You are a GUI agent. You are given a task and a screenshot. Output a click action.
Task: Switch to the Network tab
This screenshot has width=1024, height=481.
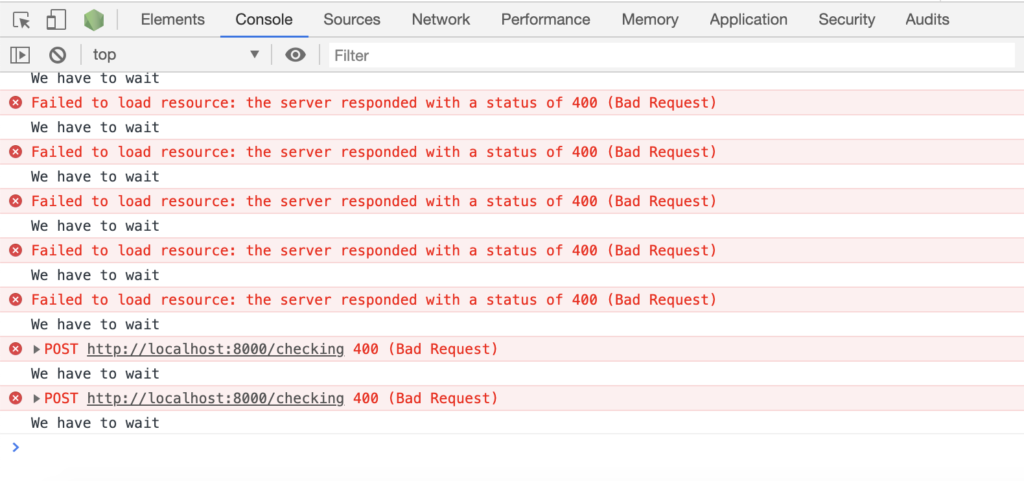click(x=441, y=20)
